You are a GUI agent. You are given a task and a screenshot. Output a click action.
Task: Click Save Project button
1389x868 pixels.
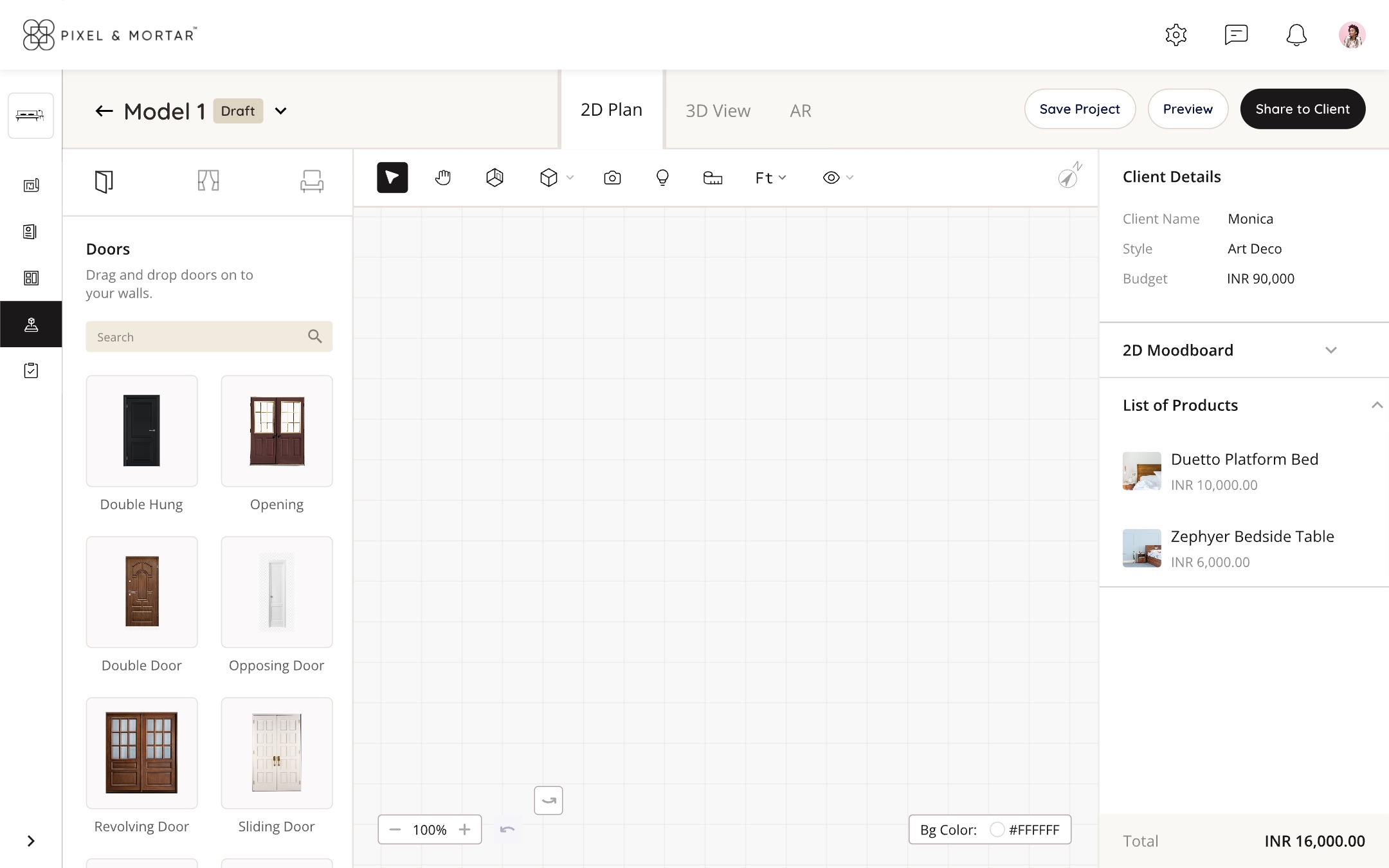point(1080,109)
